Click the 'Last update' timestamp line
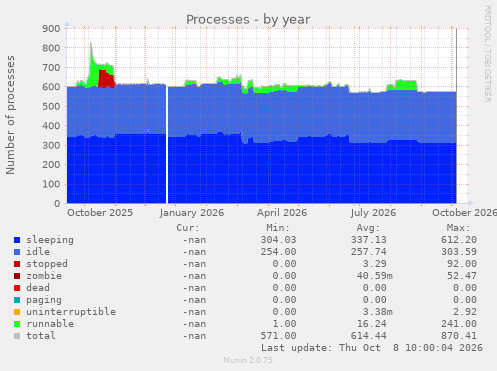 click(372, 348)
